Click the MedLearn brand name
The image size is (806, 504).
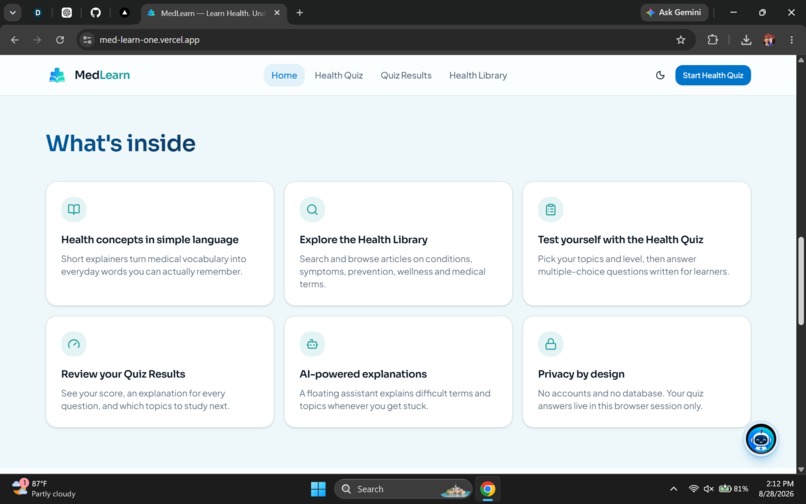[x=102, y=75]
